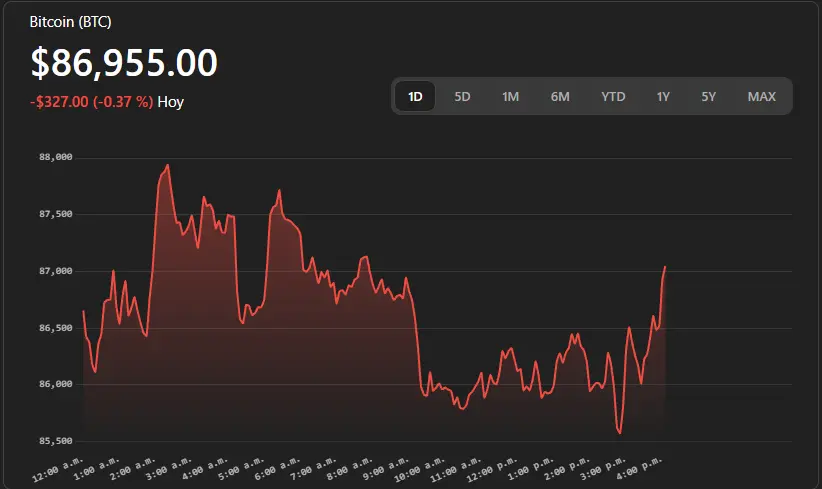The width and height of the screenshot is (822, 489).
Task: Click the chart's lowest dip point
Action: click(x=620, y=433)
